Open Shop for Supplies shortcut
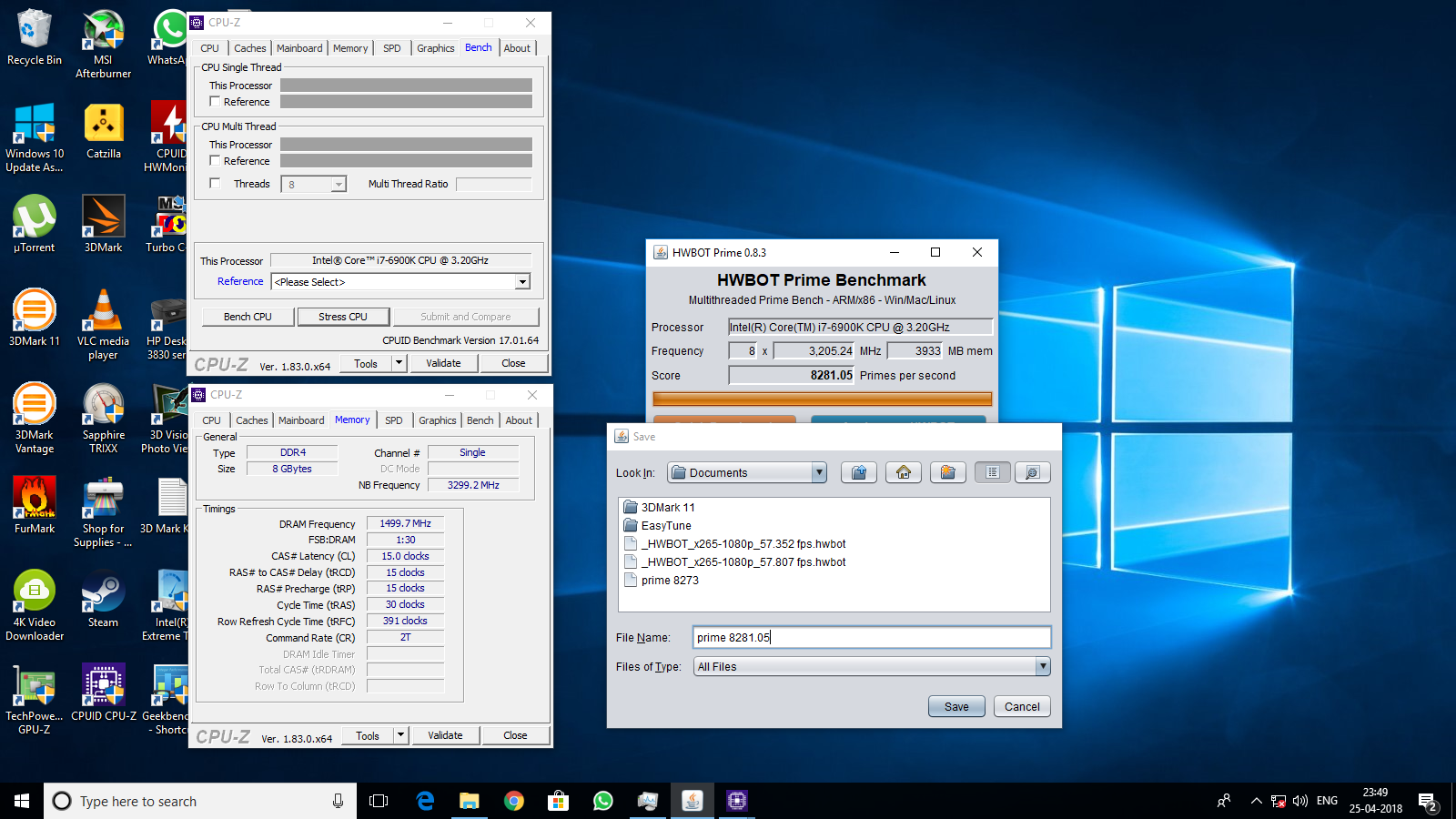Screen dimensions: 1456x819 [x=103, y=512]
